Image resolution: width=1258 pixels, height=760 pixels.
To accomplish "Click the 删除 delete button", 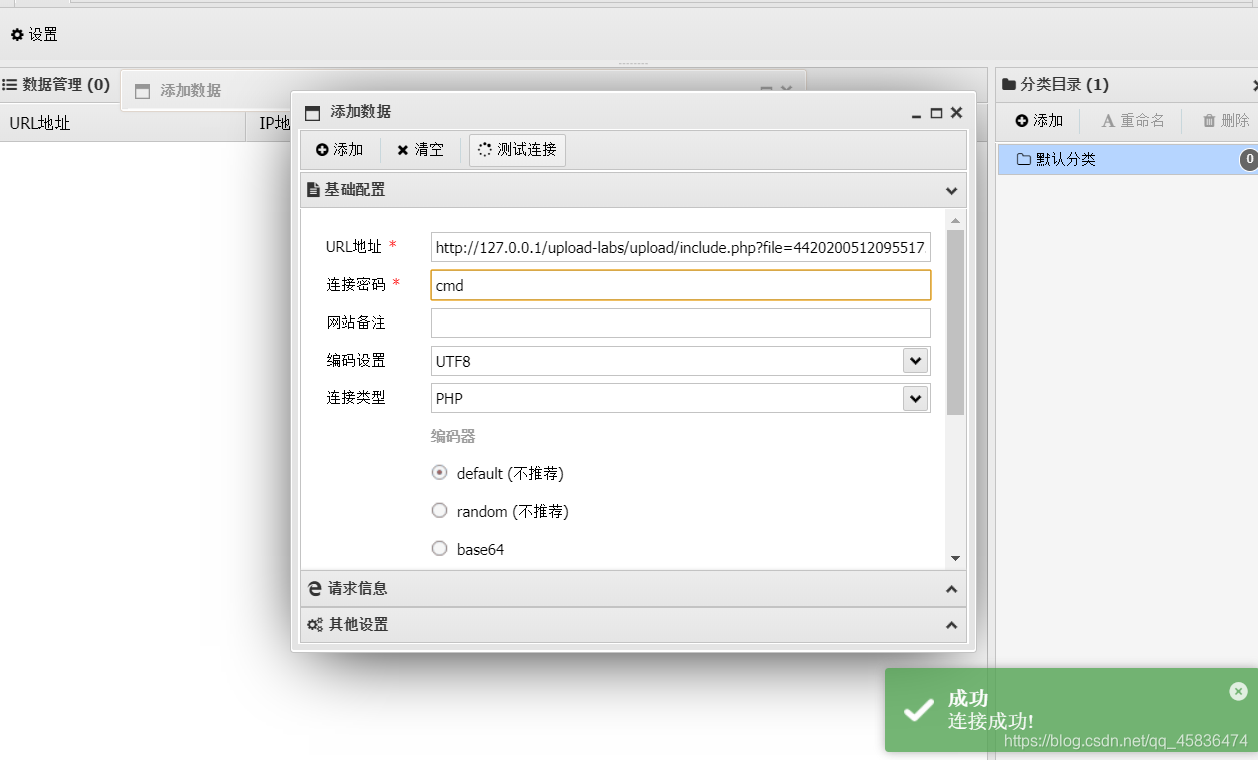I will click(x=1226, y=121).
